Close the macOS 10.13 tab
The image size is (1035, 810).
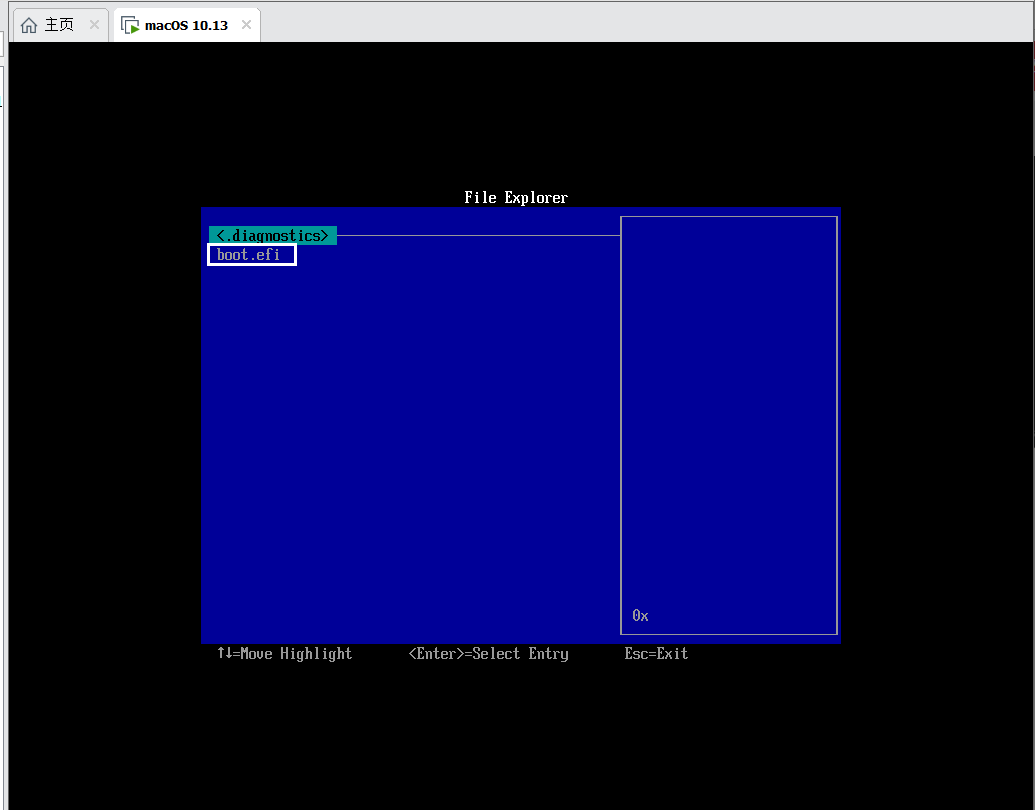click(246, 24)
